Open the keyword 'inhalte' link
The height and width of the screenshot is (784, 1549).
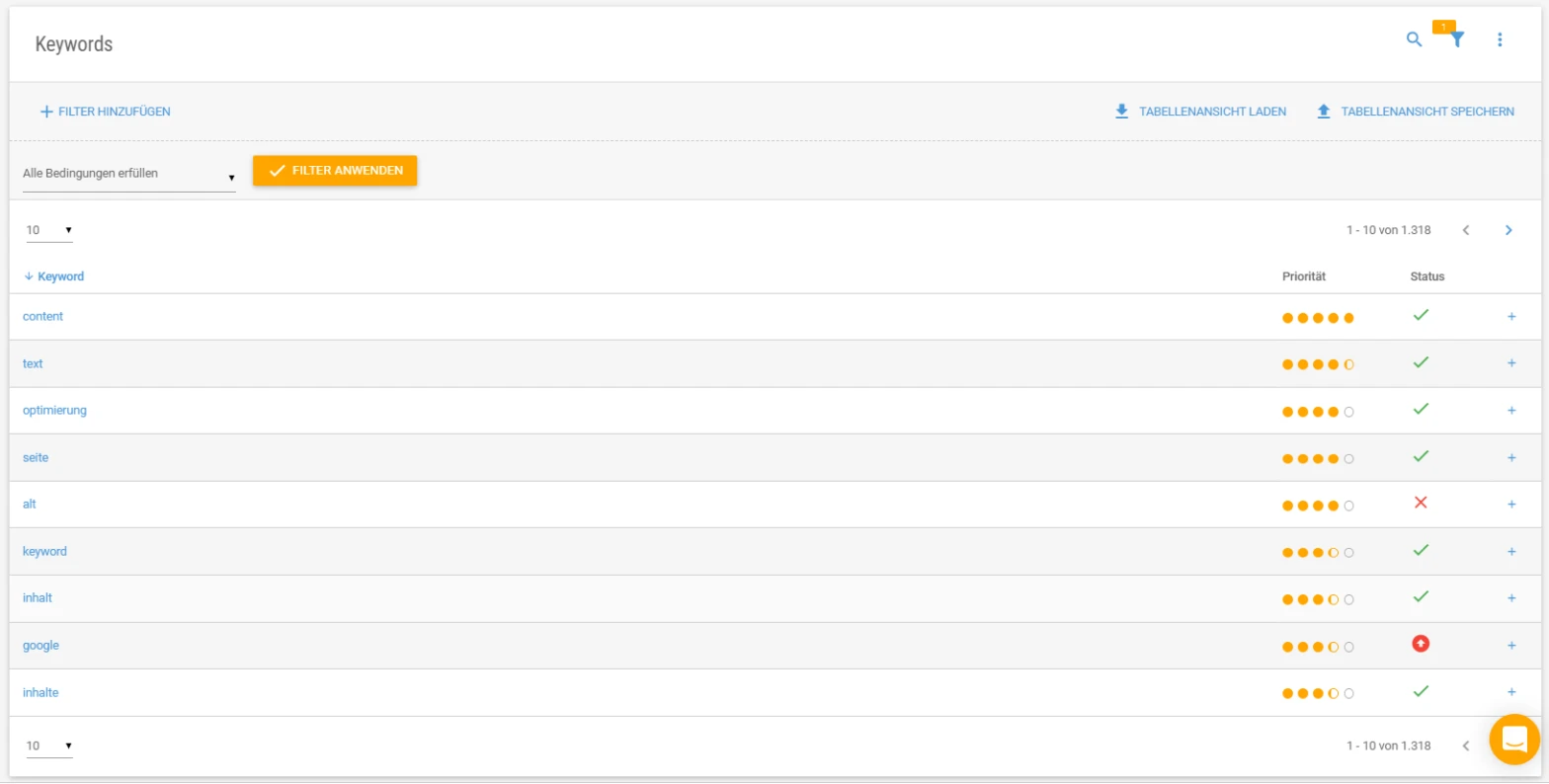coord(40,692)
